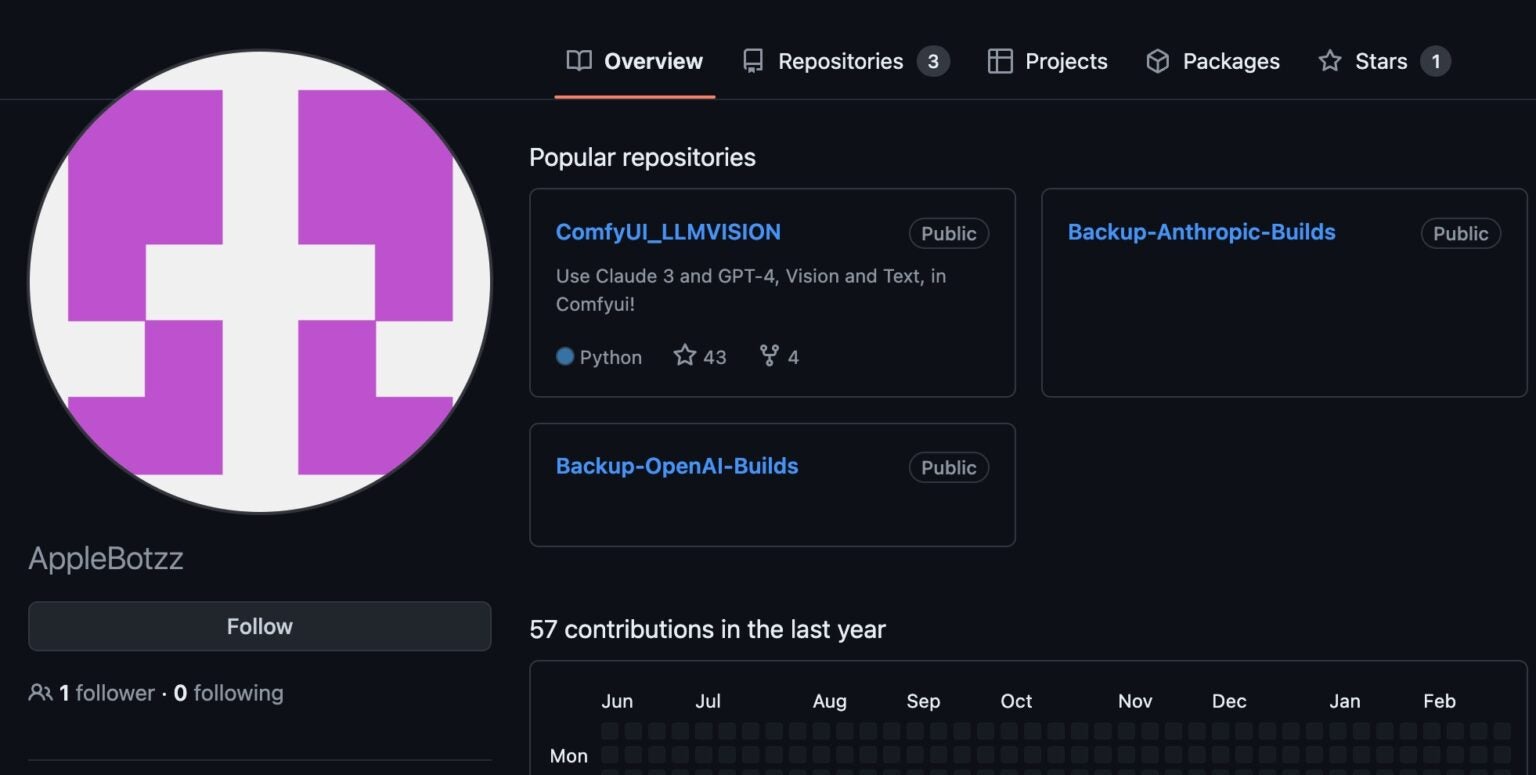The width and height of the screenshot is (1536, 775).
Task: Click the fork icon on ComfyUI_LLMVISION
Action: point(768,356)
